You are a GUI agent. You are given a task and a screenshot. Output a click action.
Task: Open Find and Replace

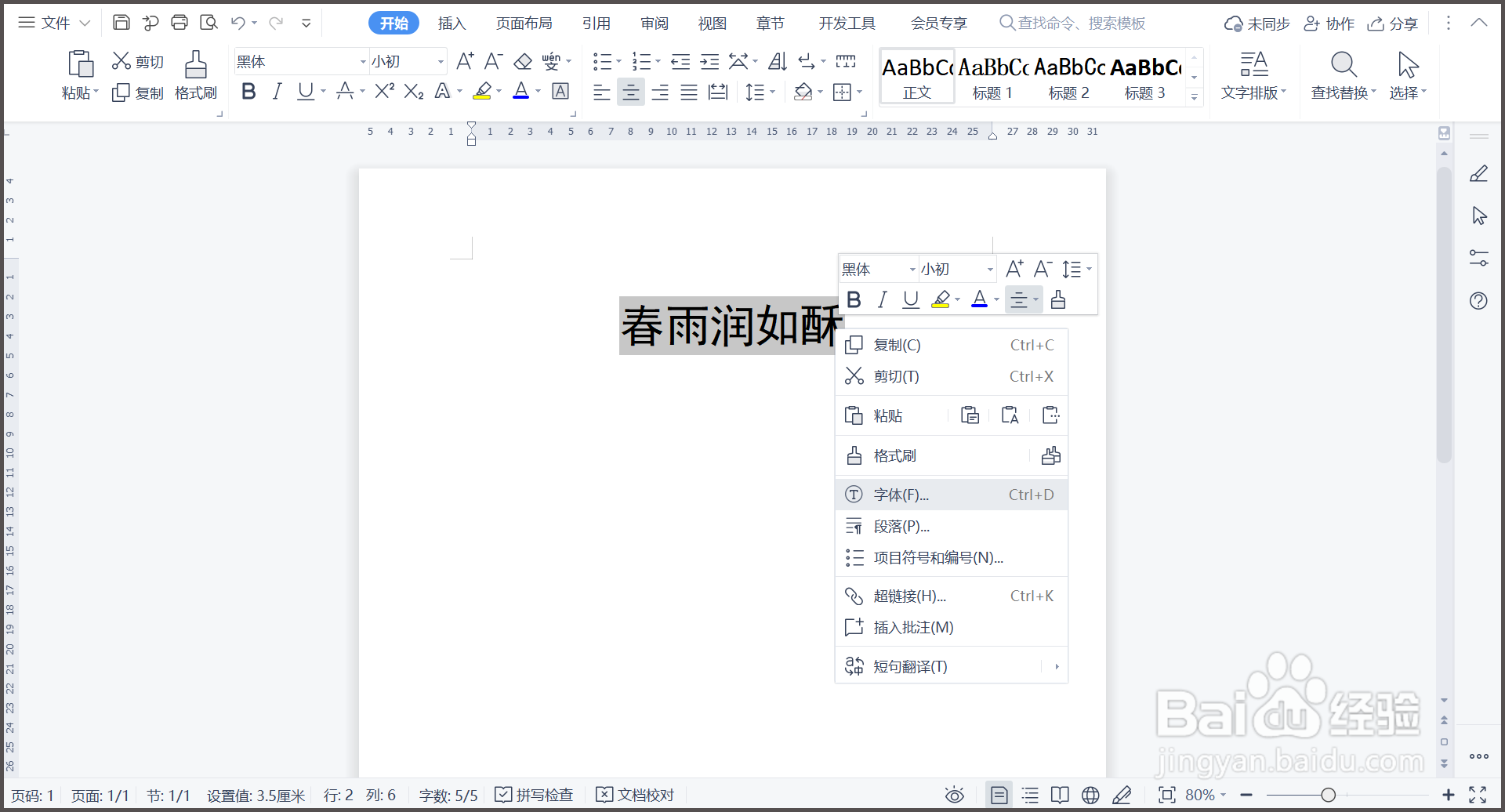point(1343,76)
